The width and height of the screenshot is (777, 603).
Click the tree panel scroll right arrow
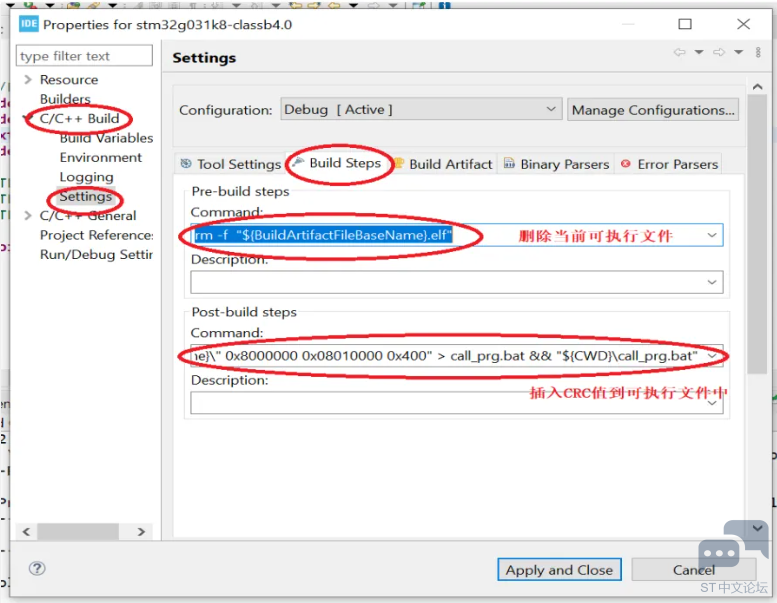tap(141, 532)
